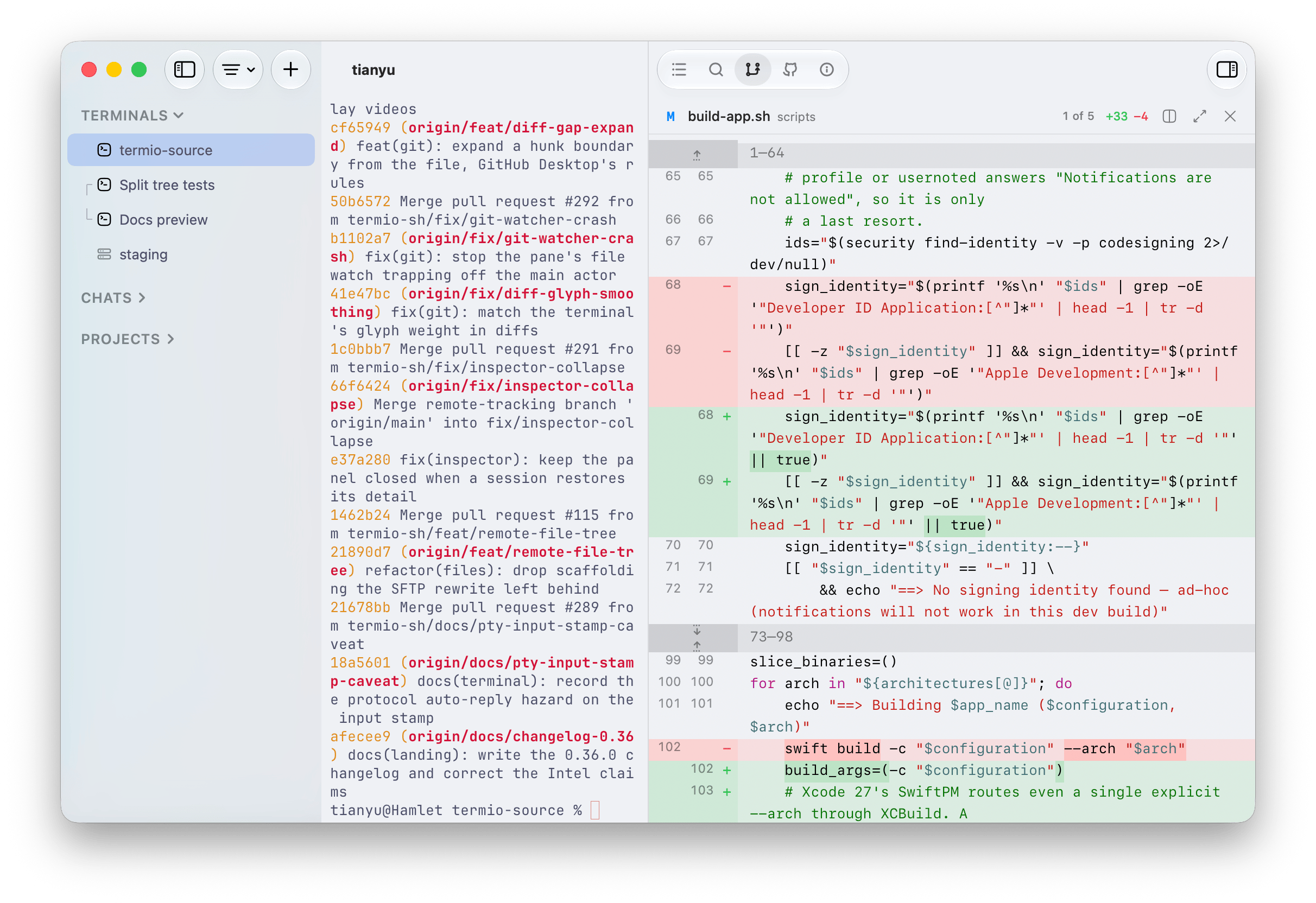Click the Docs preview terminal icon
The width and height of the screenshot is (1316, 903).
point(104,219)
